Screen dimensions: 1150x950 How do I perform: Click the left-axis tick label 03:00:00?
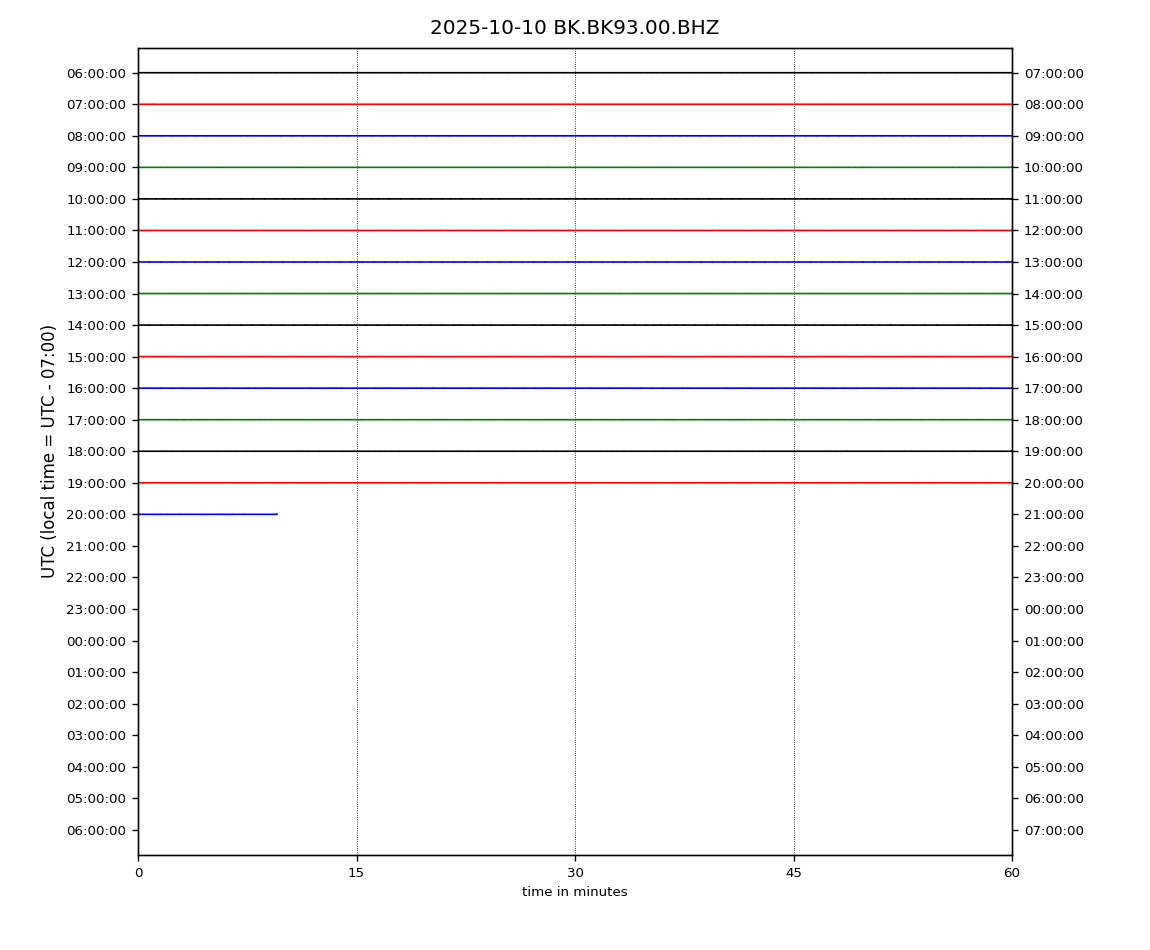pyautogui.click(x=96, y=735)
